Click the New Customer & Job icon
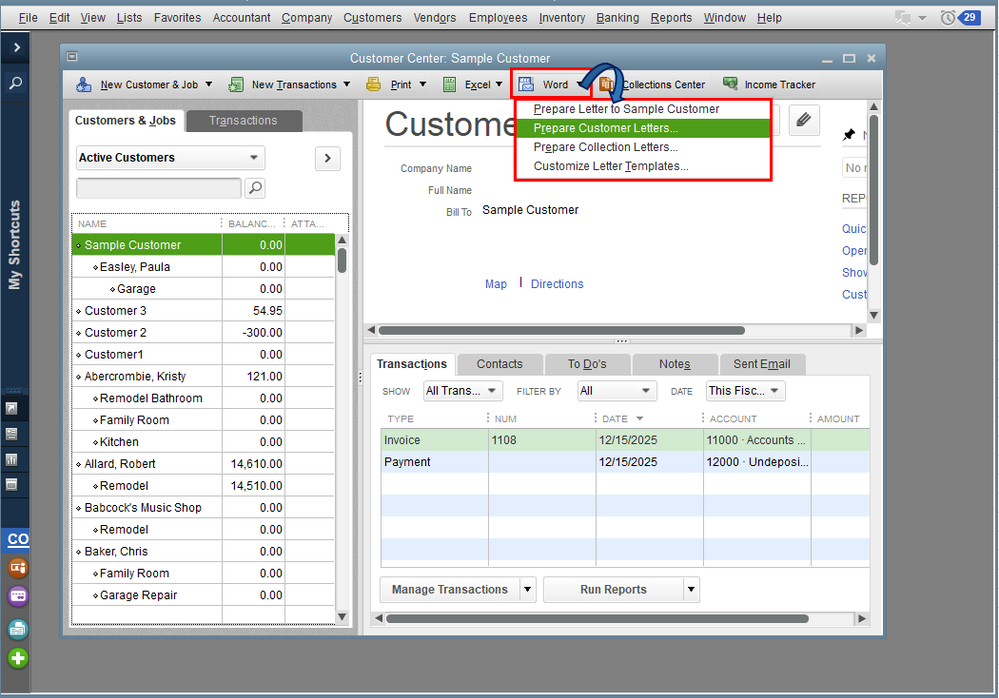Viewport: 999px width, 698px height. (83, 85)
